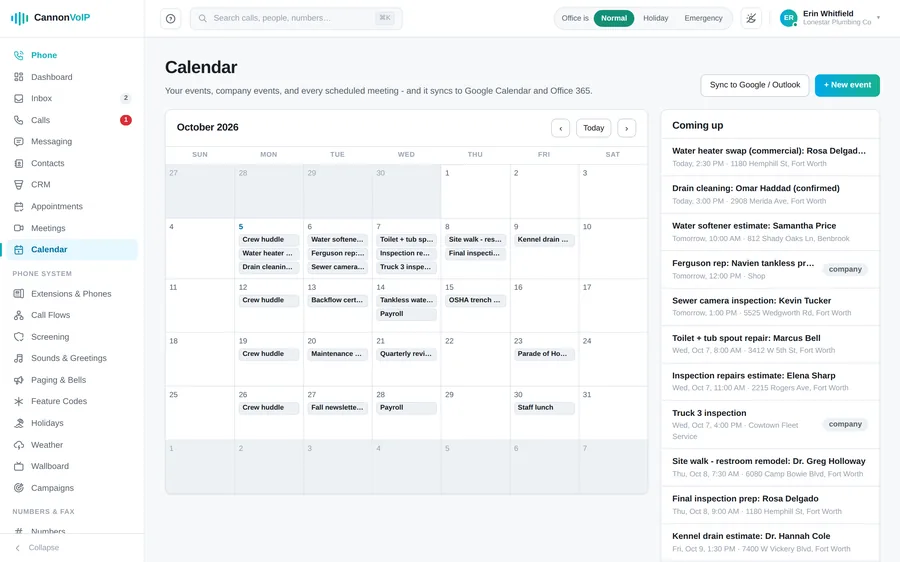Viewport: 900px width, 562px height.
Task: Click the Call Flows branching icon
Action: pyautogui.click(x=19, y=315)
